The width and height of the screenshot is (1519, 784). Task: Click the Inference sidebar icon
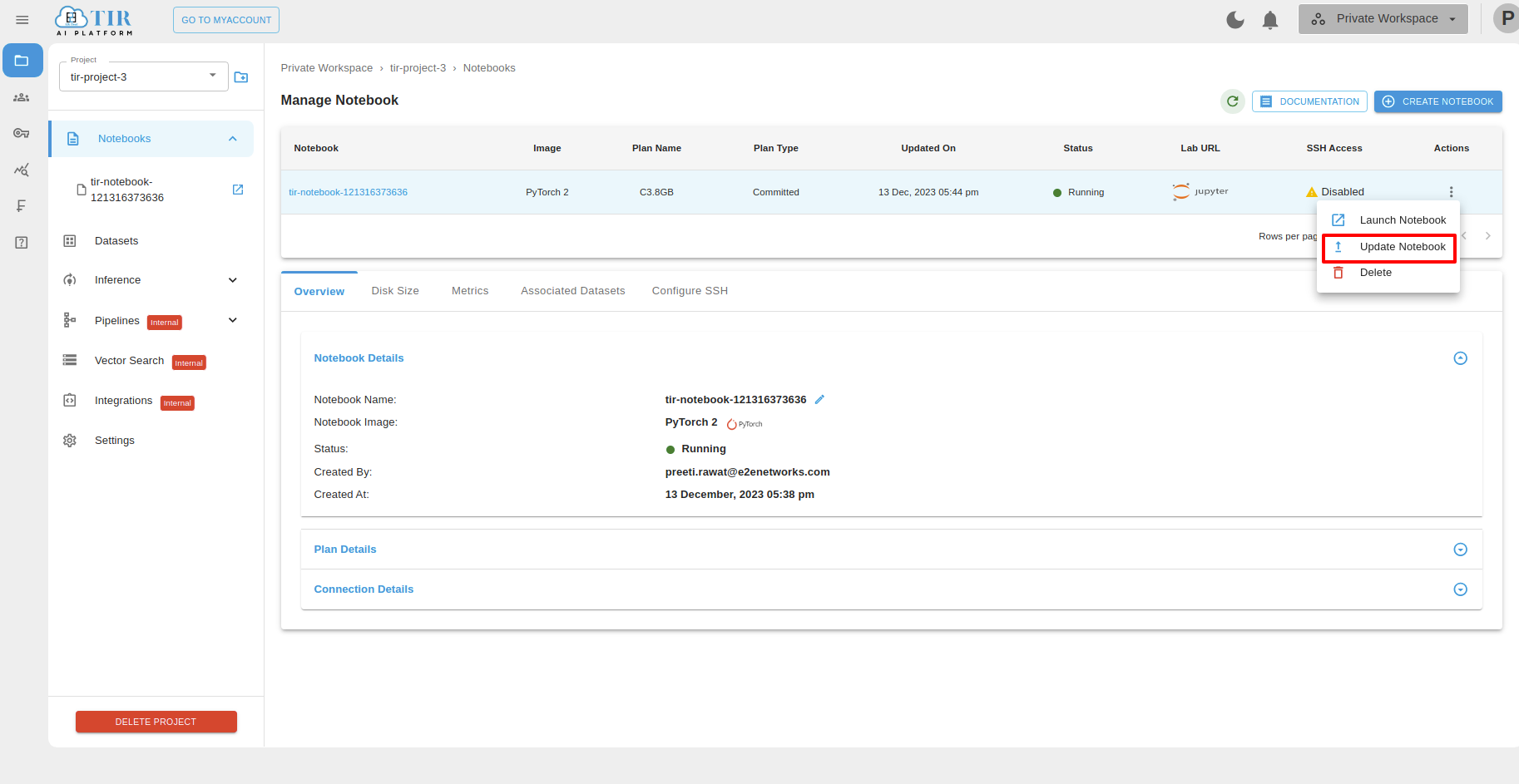point(70,280)
